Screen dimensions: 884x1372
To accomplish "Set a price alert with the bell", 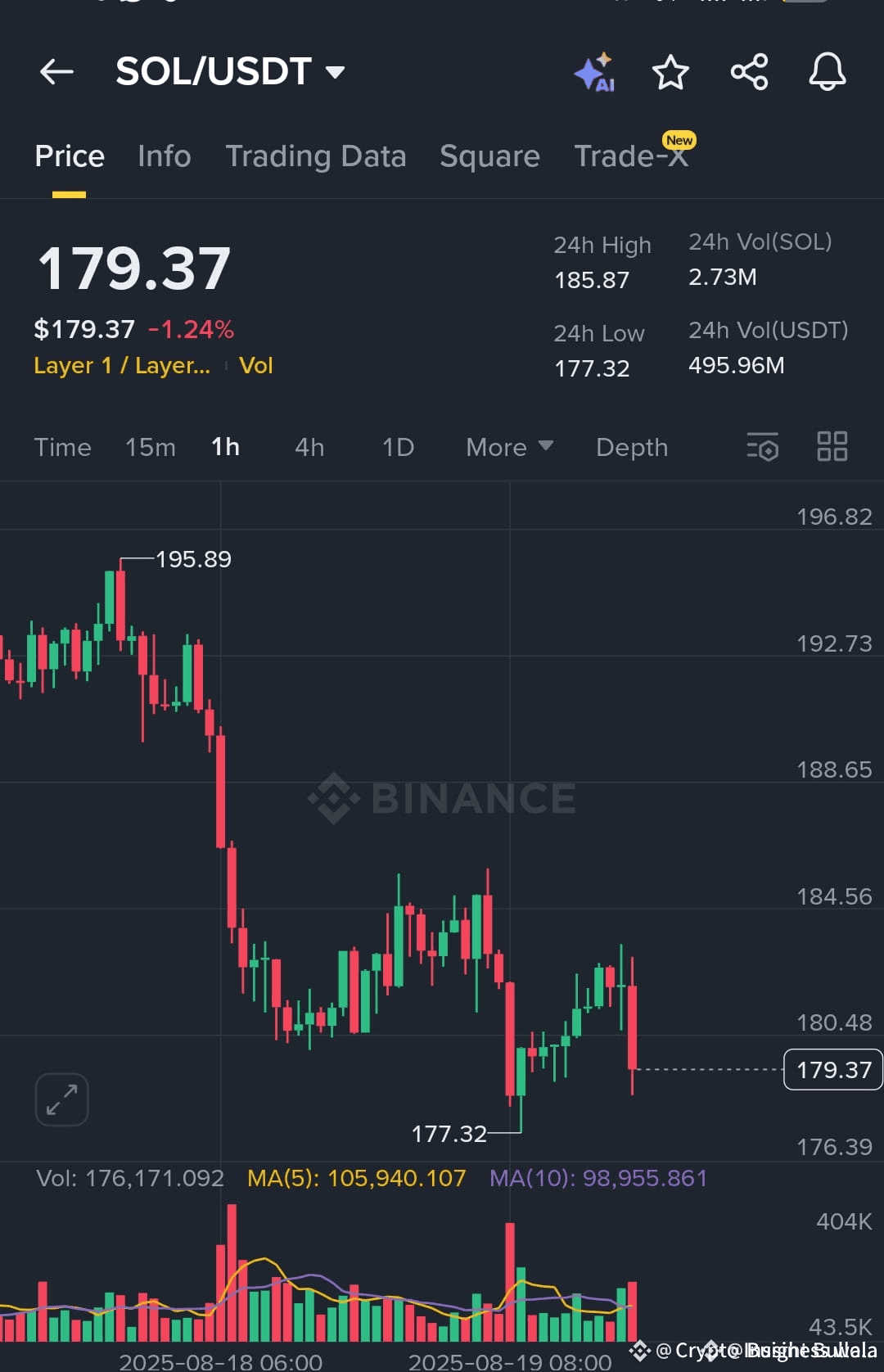I will (828, 72).
